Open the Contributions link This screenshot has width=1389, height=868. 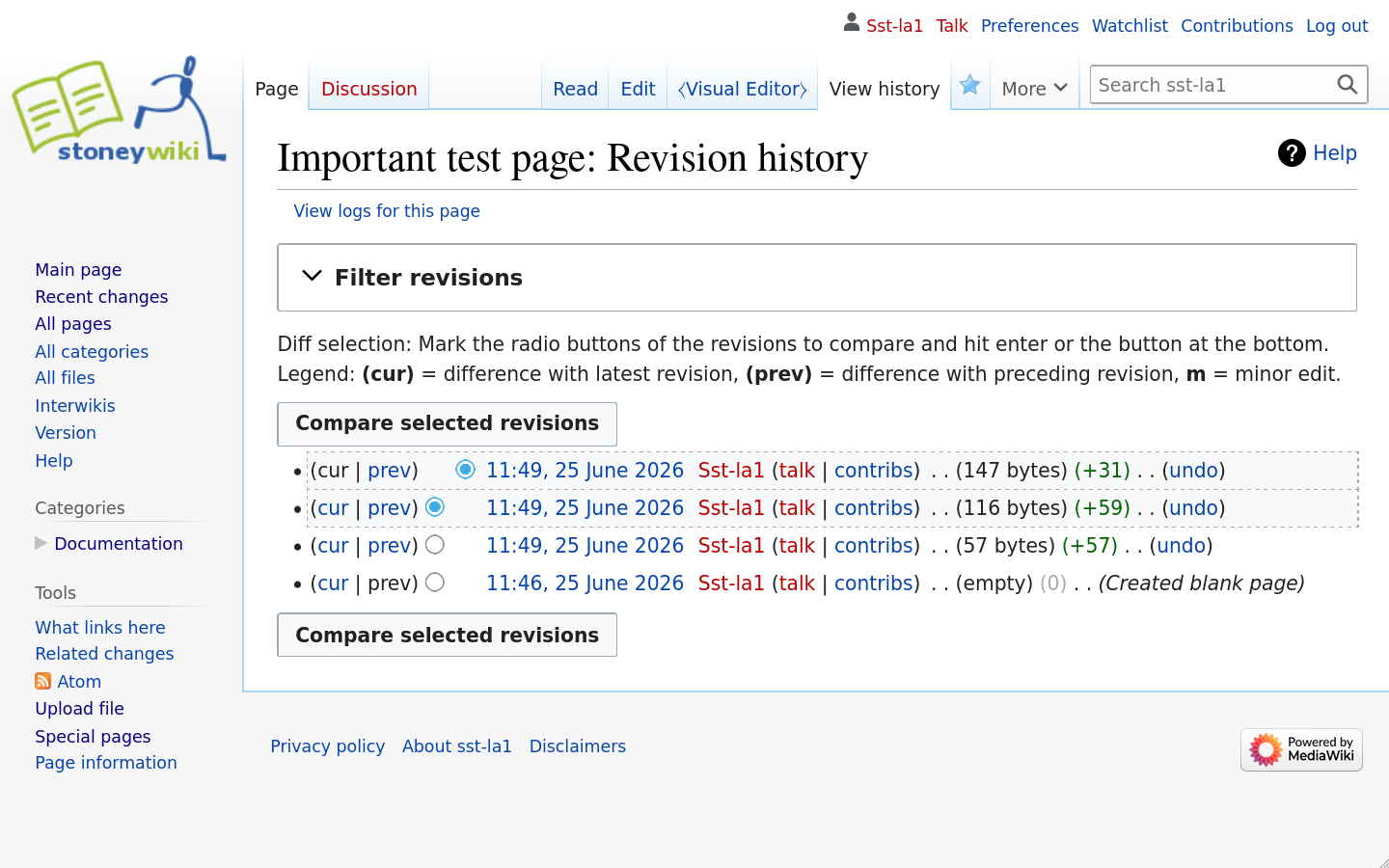(1237, 26)
